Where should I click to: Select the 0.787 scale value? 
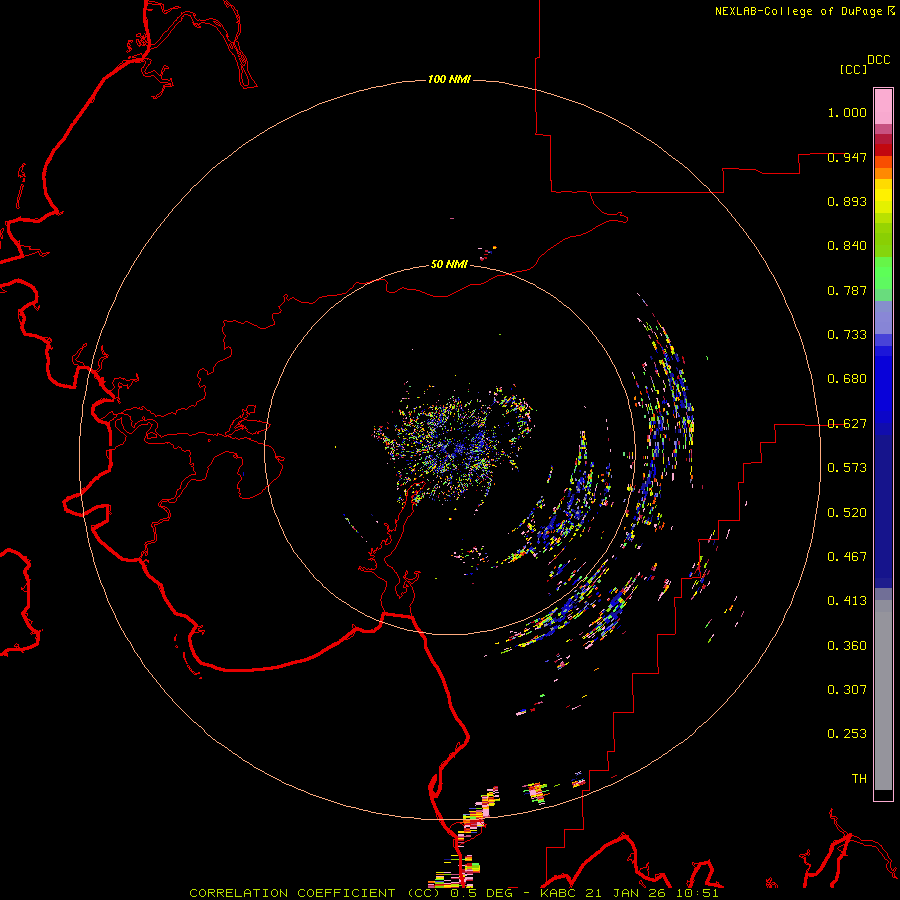coord(847,290)
